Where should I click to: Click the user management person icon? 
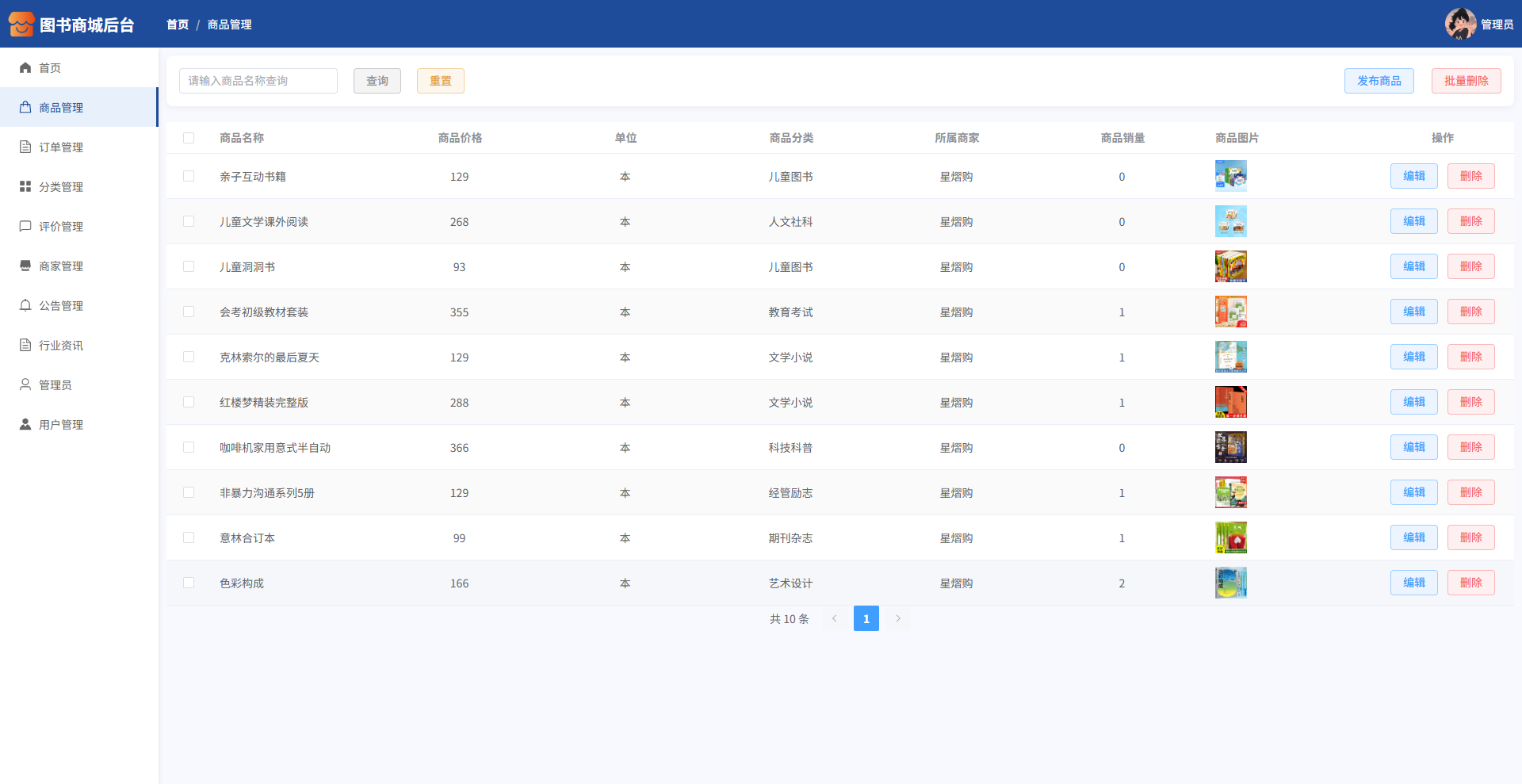pos(25,424)
